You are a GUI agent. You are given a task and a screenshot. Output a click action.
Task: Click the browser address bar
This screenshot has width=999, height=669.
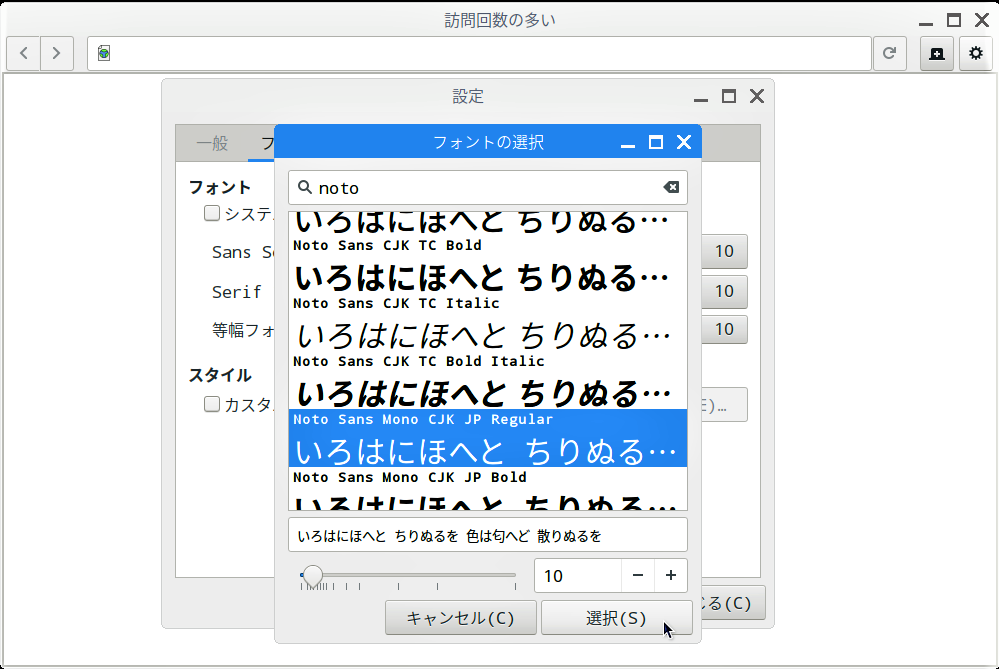(x=479, y=53)
